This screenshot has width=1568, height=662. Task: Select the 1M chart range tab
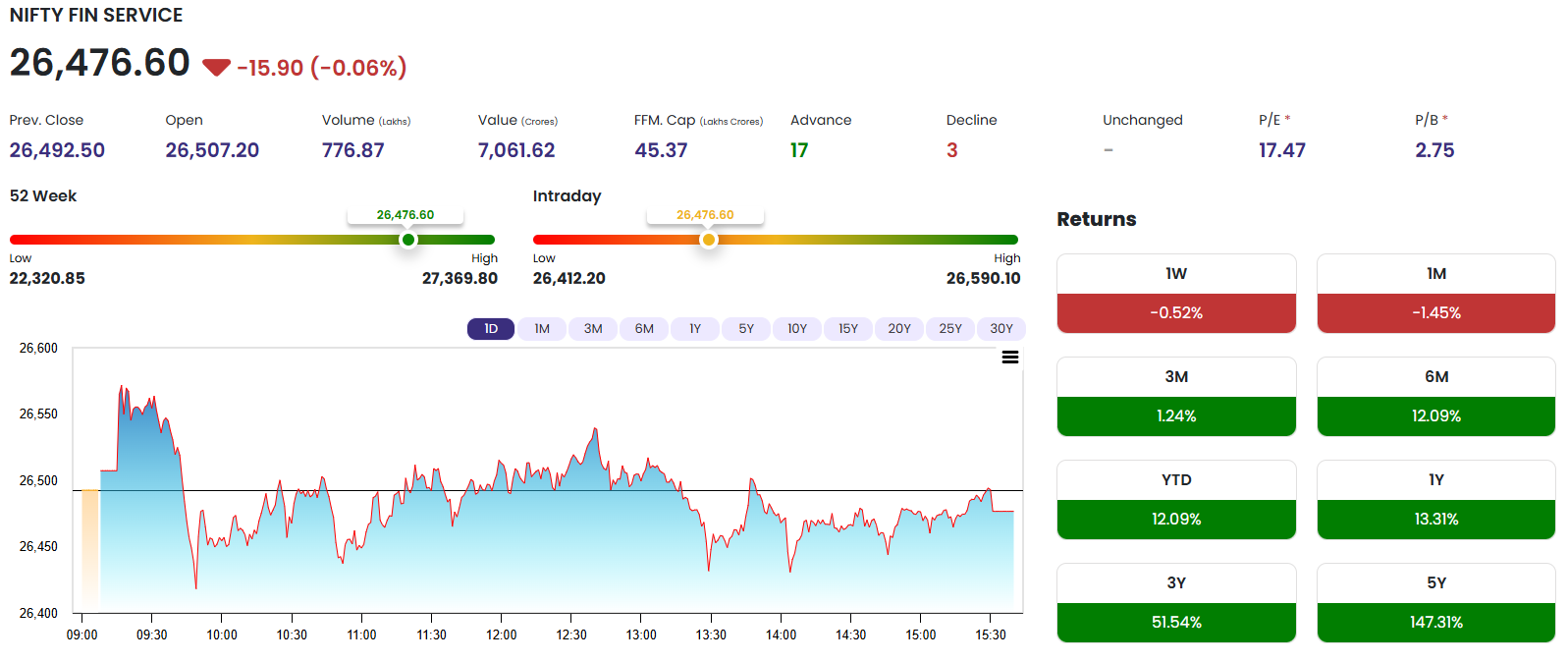542,329
